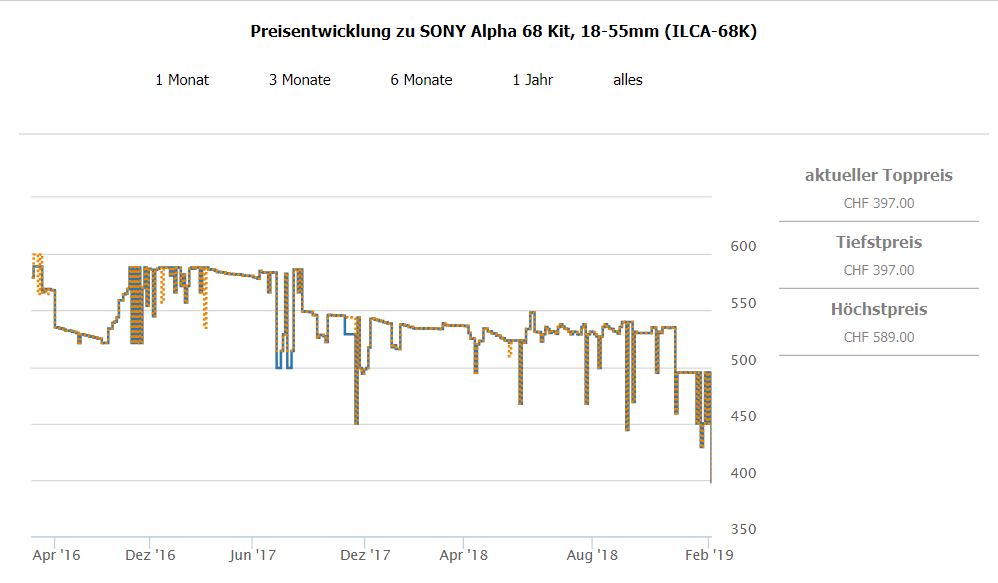998x583 pixels.
Task: Click the "Dez '17" x-axis label
Action: (x=365, y=554)
